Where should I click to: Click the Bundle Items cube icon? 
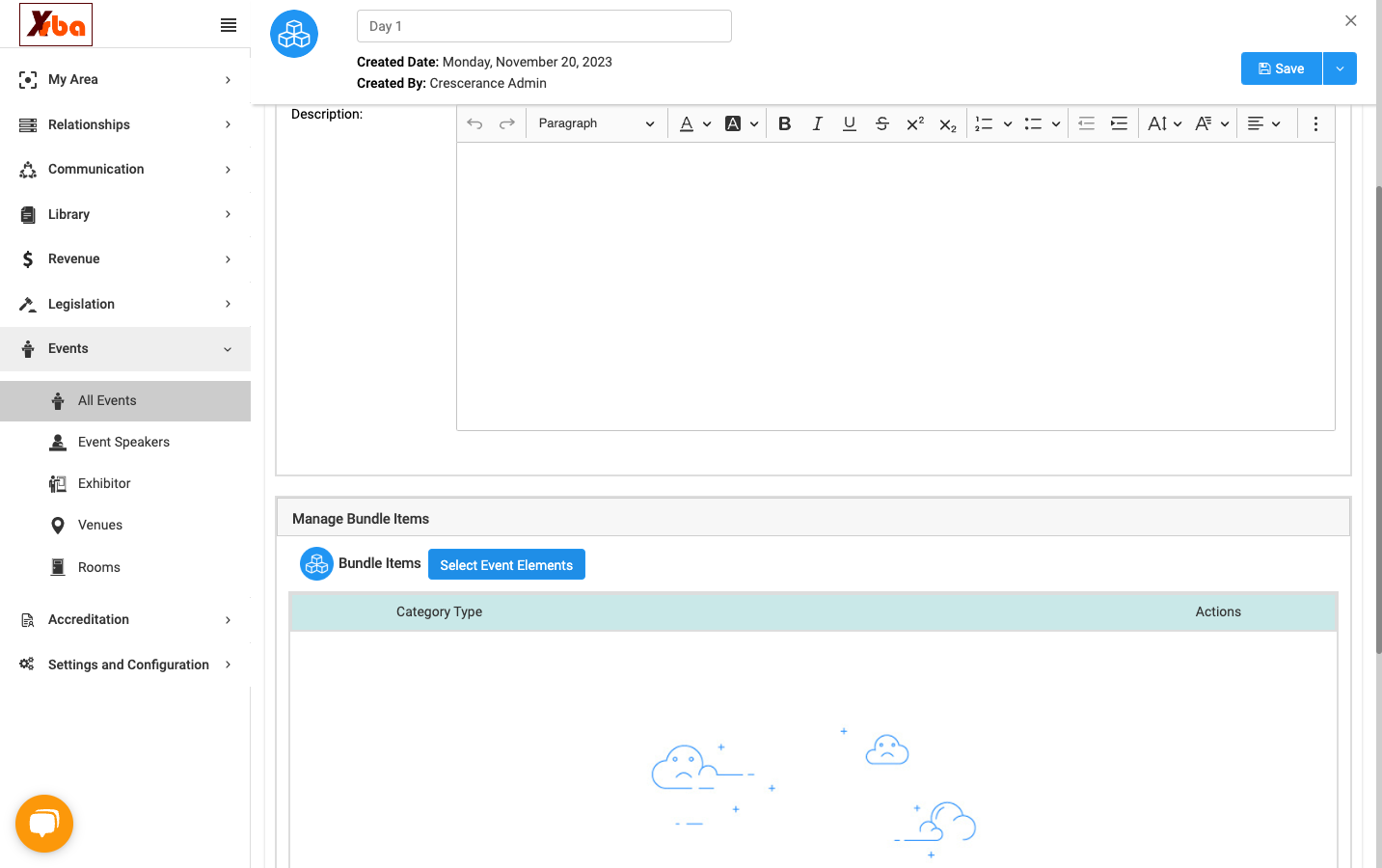pyautogui.click(x=316, y=563)
